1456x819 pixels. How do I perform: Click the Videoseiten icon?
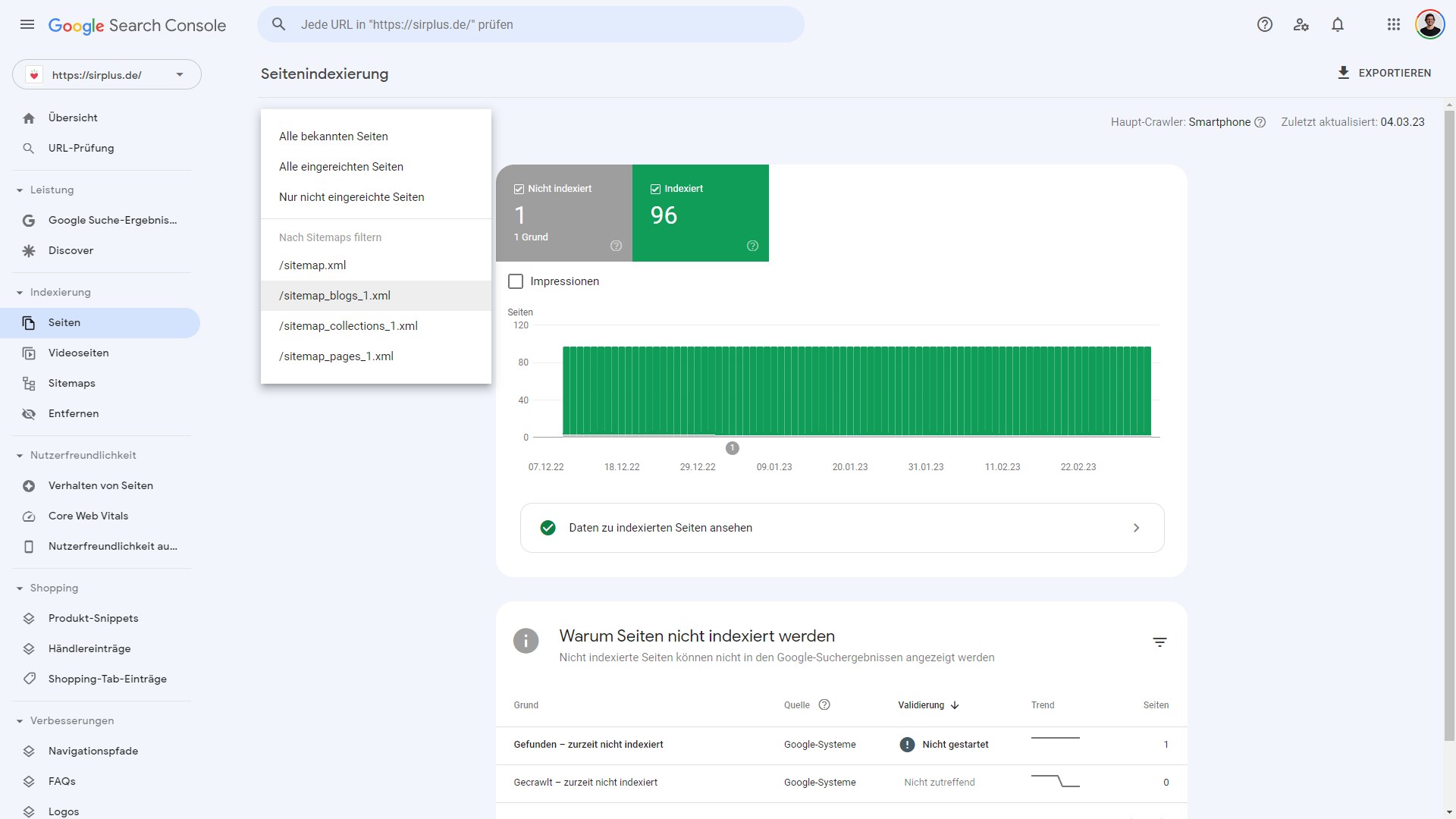click(x=29, y=353)
